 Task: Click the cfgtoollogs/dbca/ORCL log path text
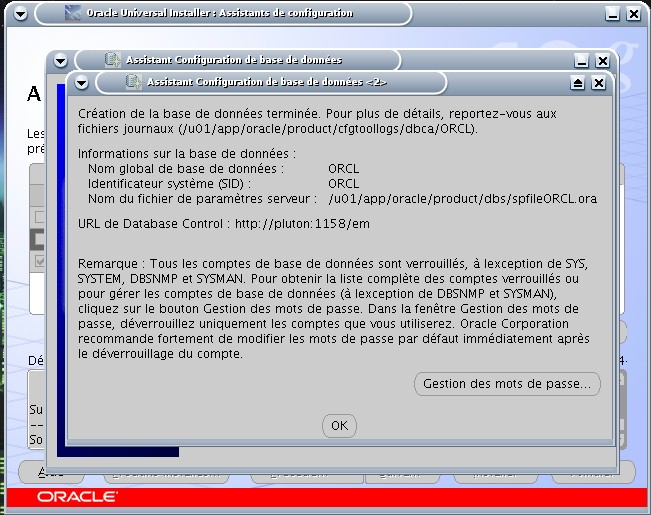coord(328,129)
